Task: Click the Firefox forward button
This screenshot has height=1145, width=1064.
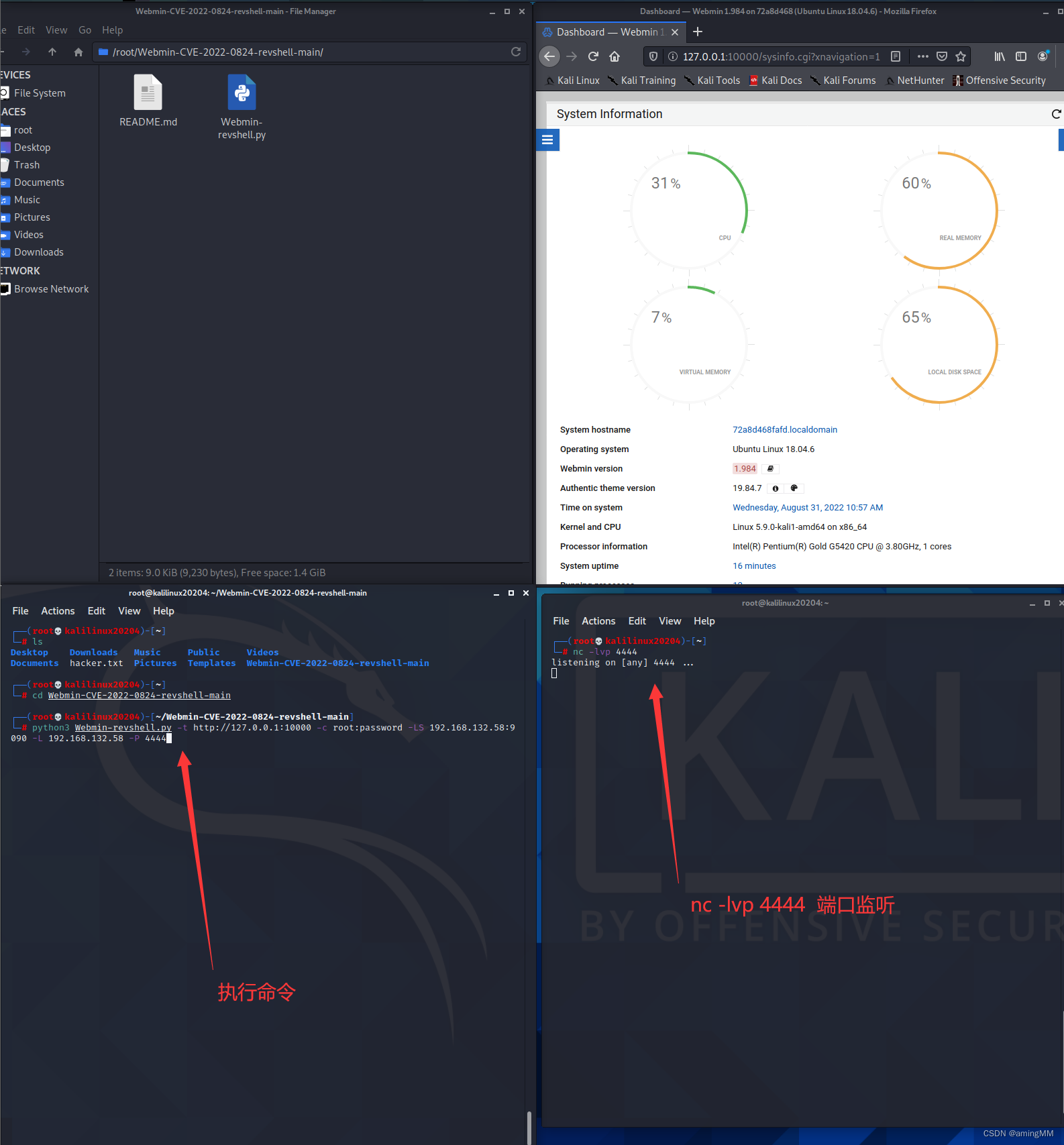Action: 572,56
